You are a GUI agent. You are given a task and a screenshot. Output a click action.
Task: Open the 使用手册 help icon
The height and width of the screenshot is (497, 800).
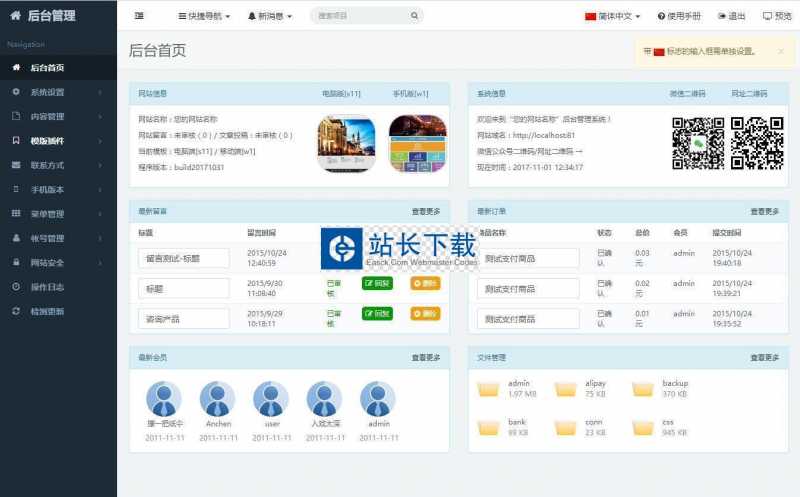click(x=674, y=16)
